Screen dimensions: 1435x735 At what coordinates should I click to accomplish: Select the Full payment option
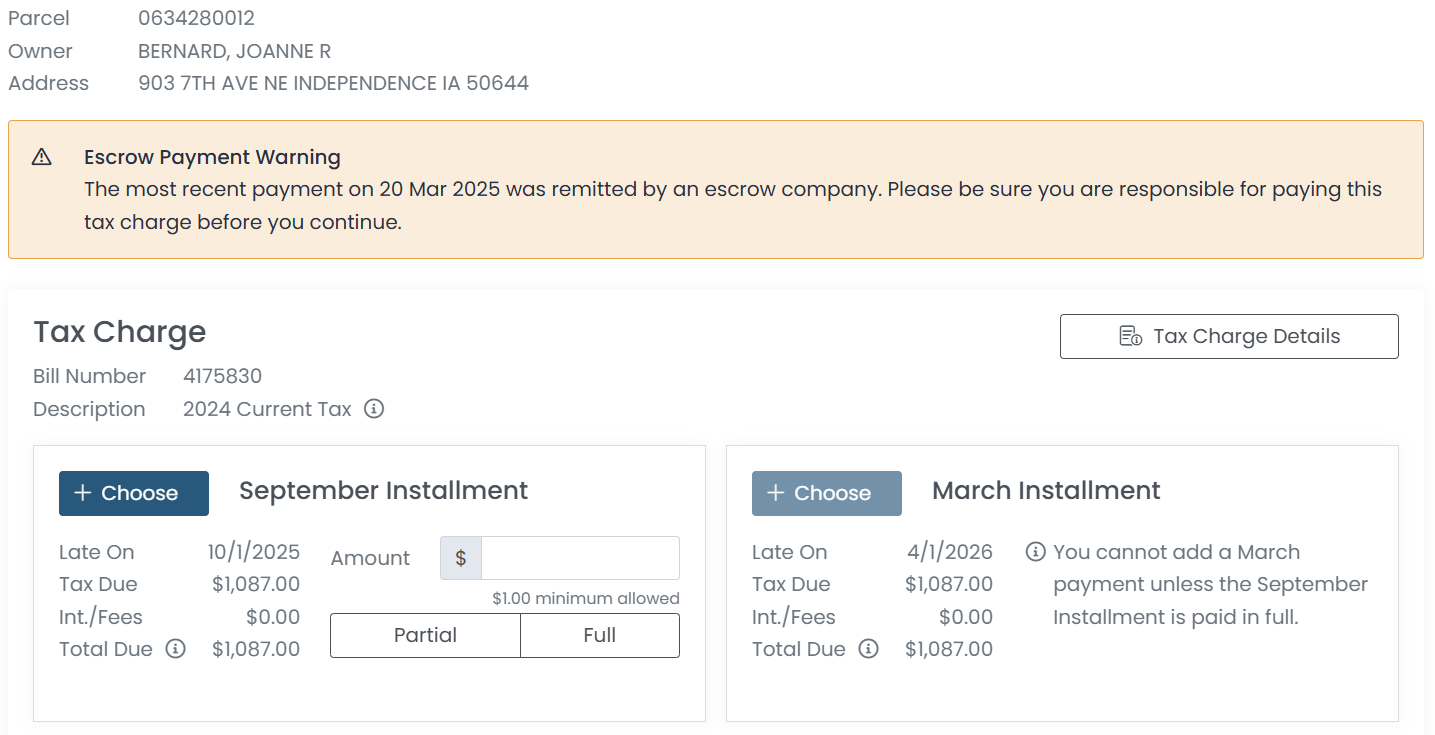pos(600,635)
